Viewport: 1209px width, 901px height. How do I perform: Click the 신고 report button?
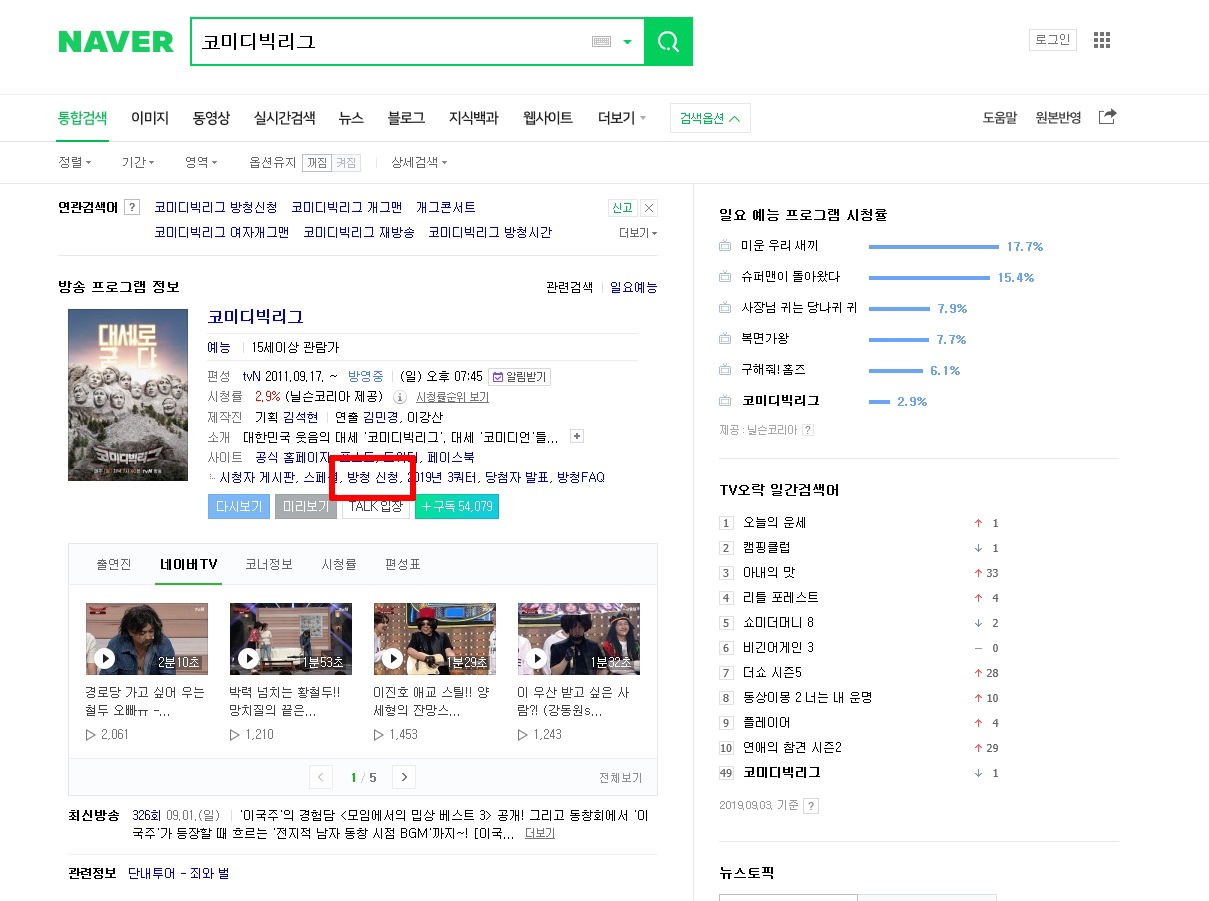coord(622,208)
